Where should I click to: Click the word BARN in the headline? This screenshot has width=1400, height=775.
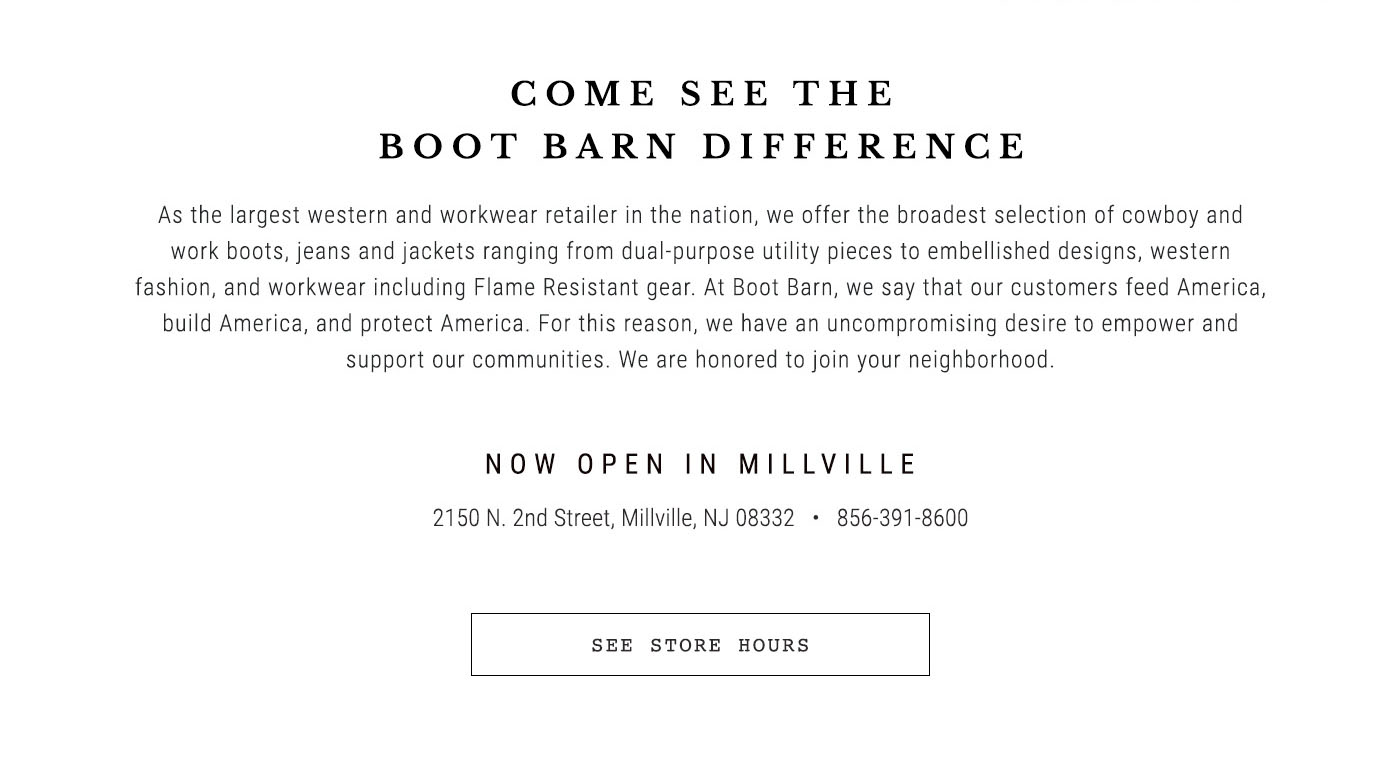pos(611,147)
